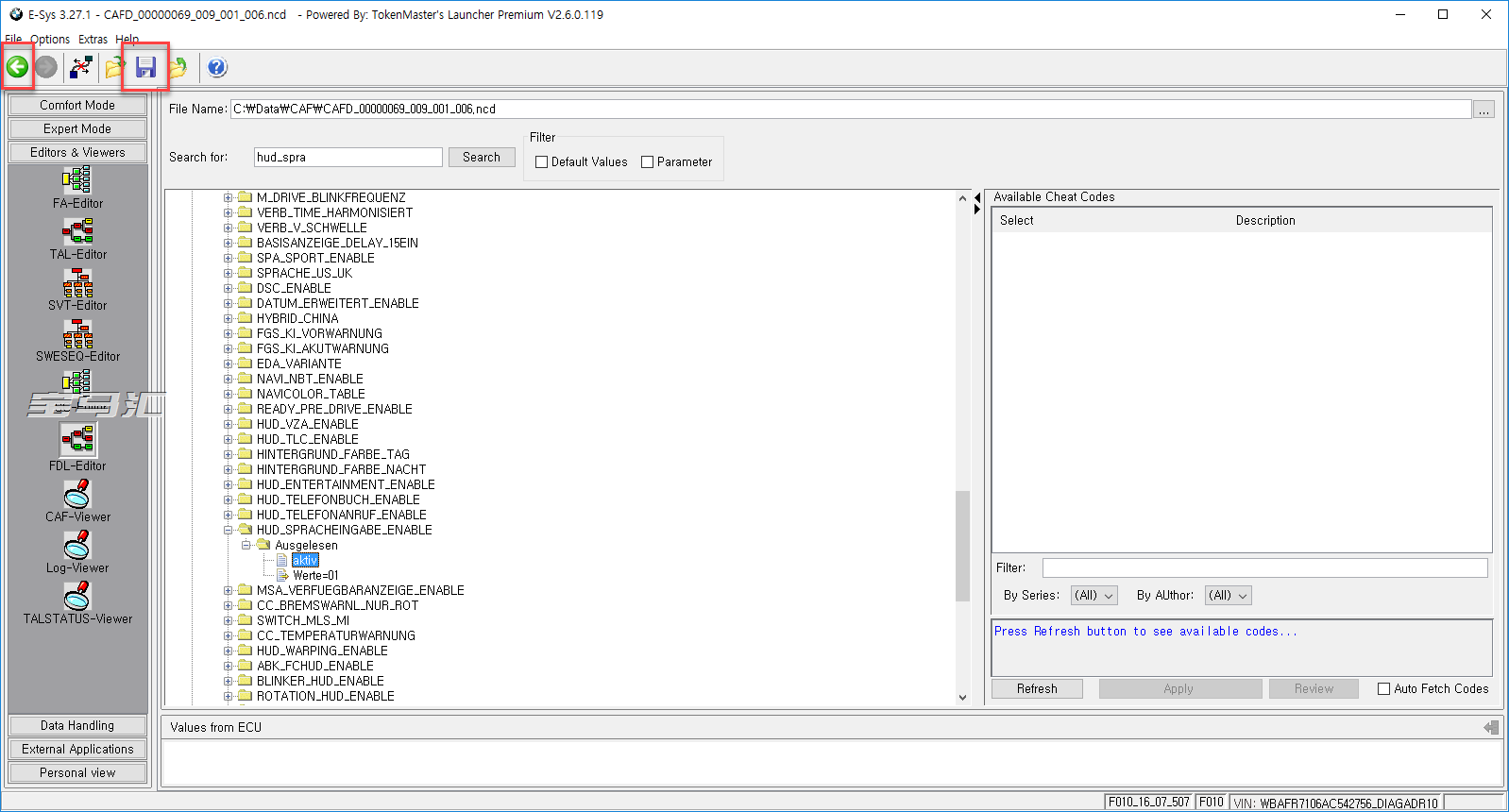Click the green back arrow icon
Image resolution: width=1509 pixels, height=812 pixels.
(17, 67)
